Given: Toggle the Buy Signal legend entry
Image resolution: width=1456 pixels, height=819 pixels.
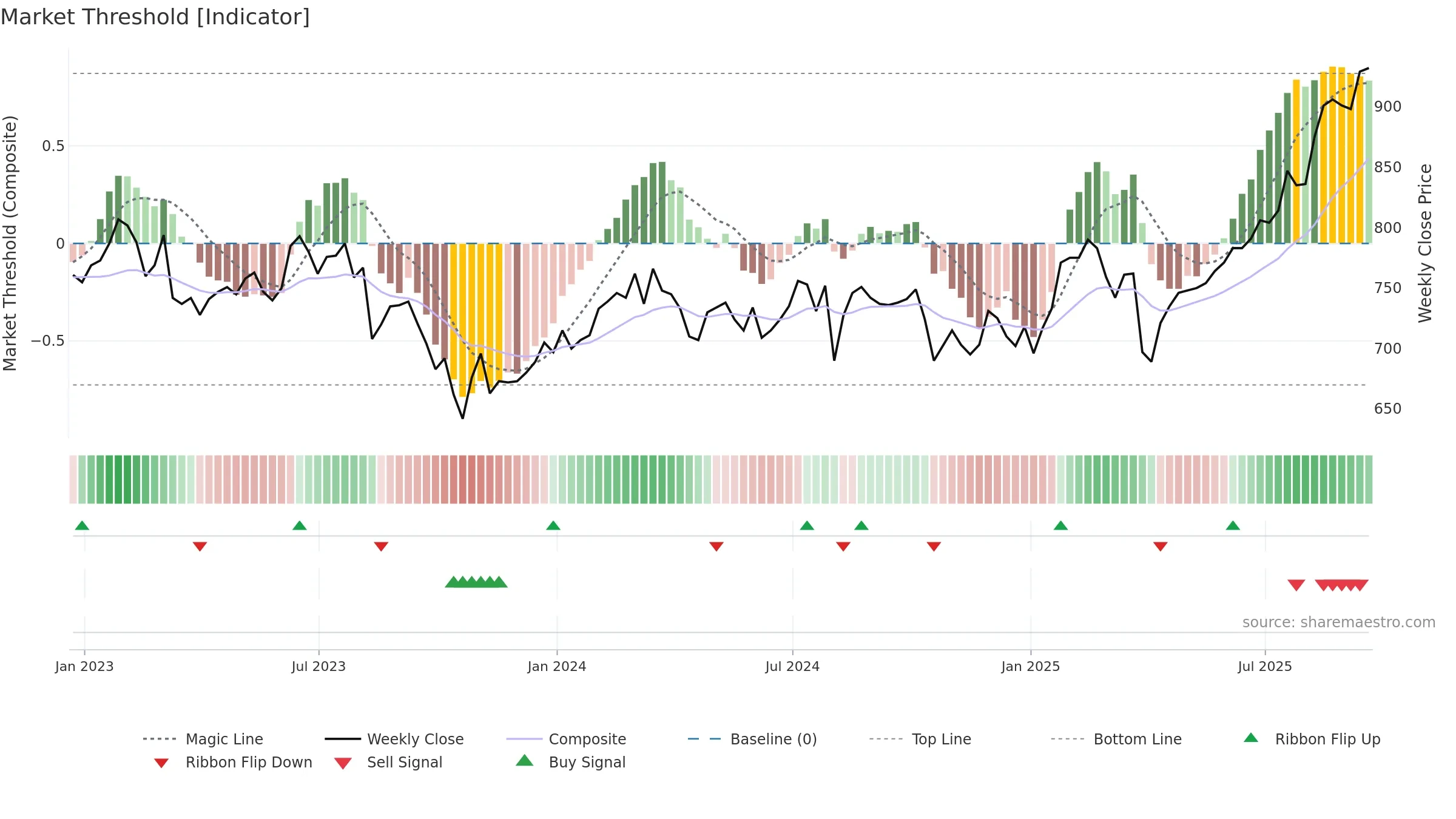Looking at the screenshot, I should (570, 762).
